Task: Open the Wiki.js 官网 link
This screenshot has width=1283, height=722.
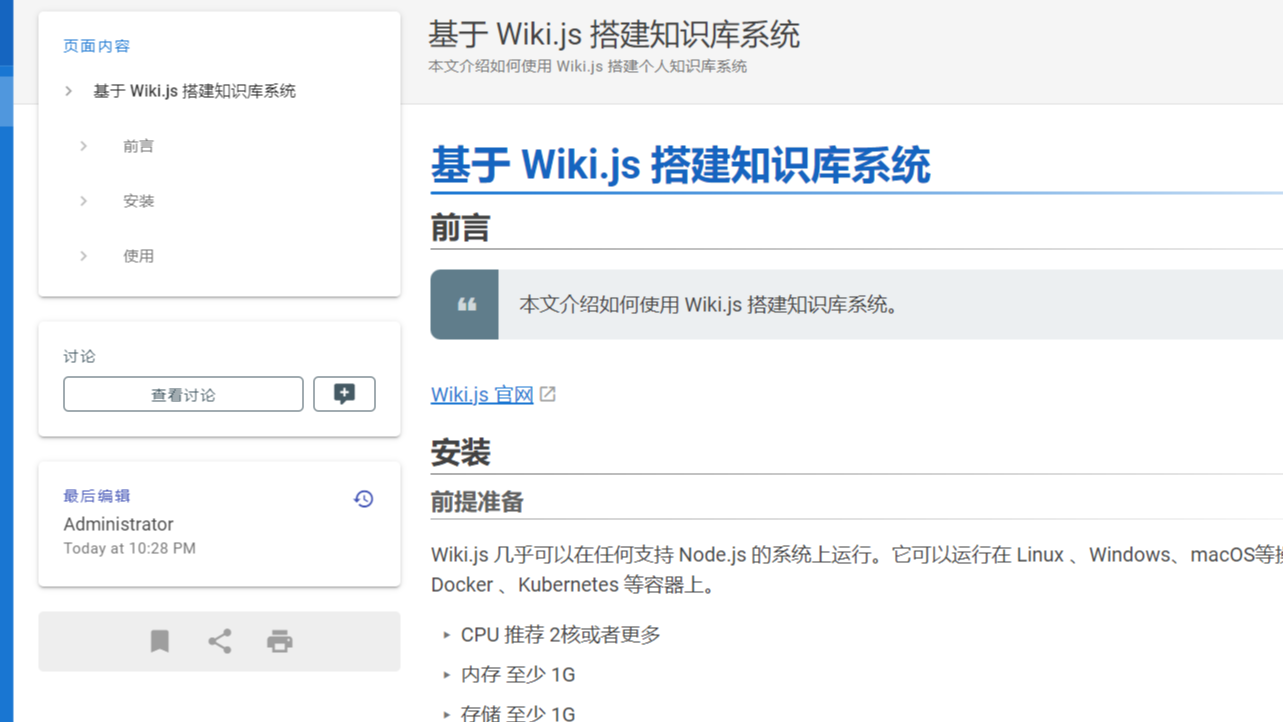Action: tap(482, 394)
